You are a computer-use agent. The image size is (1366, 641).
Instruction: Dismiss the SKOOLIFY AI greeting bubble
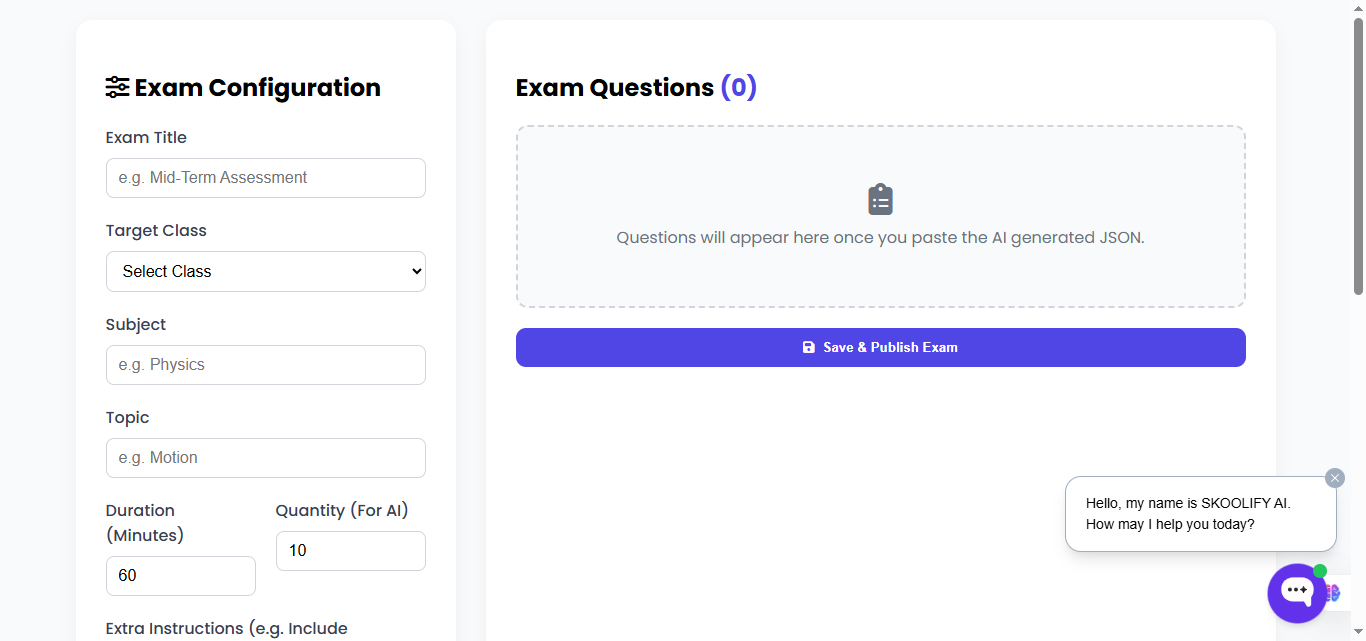1335,478
